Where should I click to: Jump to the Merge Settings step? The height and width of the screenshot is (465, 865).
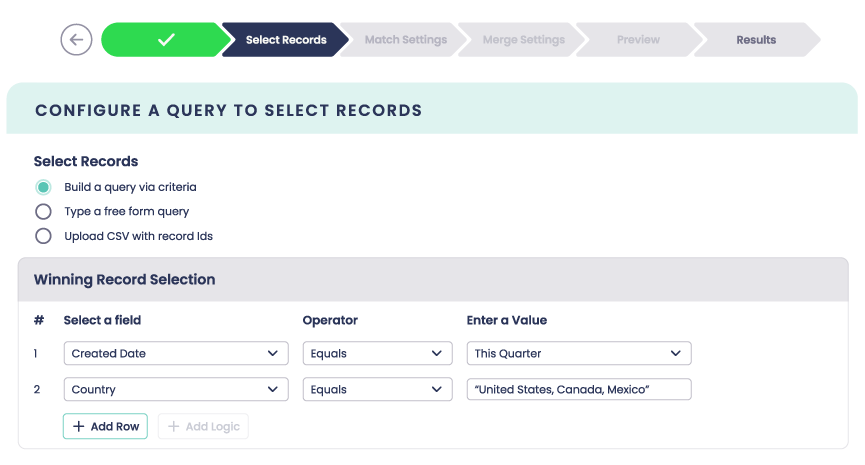pyautogui.click(x=523, y=40)
